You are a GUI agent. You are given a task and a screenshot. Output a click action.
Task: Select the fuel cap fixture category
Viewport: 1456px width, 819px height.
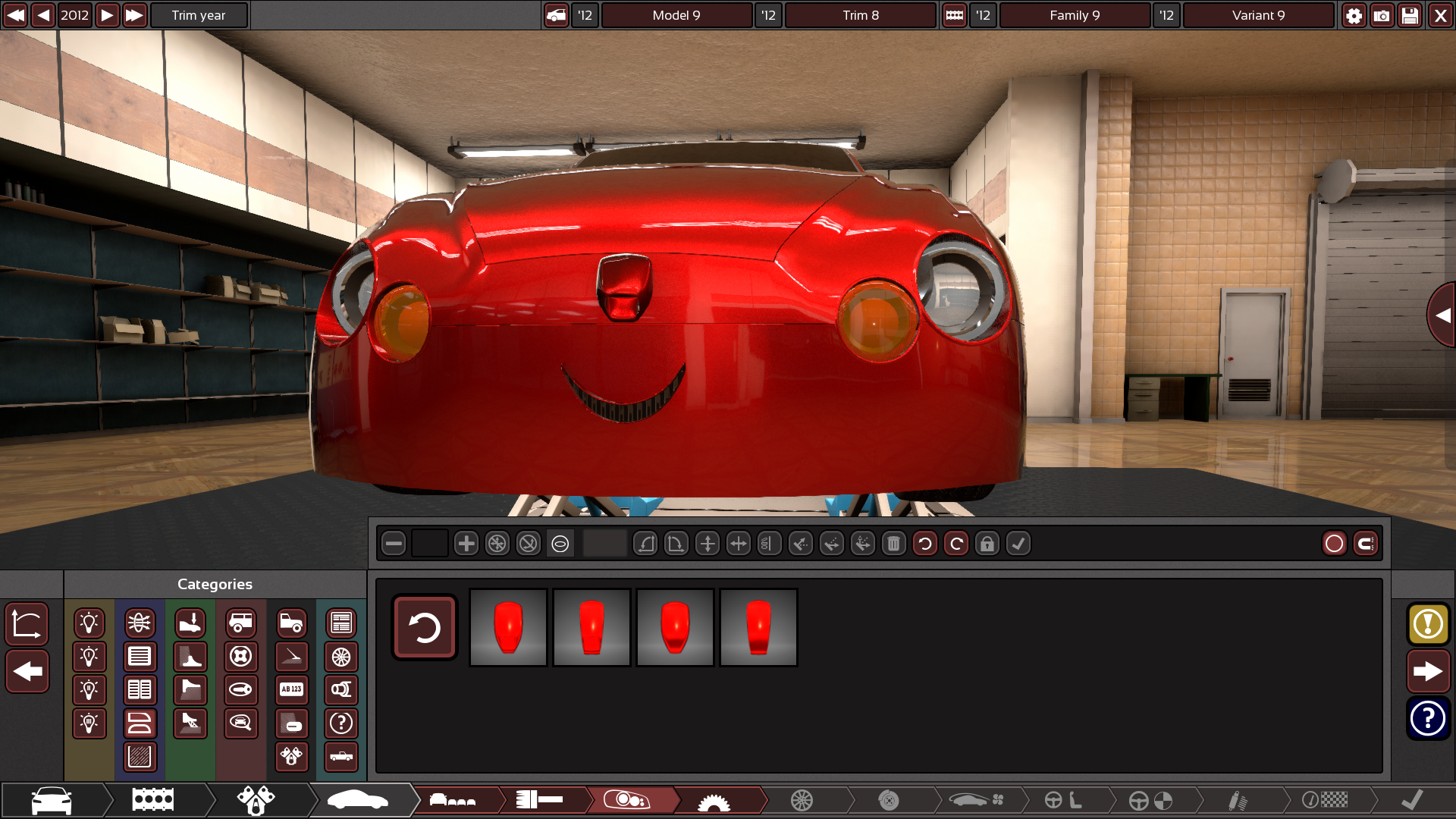(x=241, y=657)
